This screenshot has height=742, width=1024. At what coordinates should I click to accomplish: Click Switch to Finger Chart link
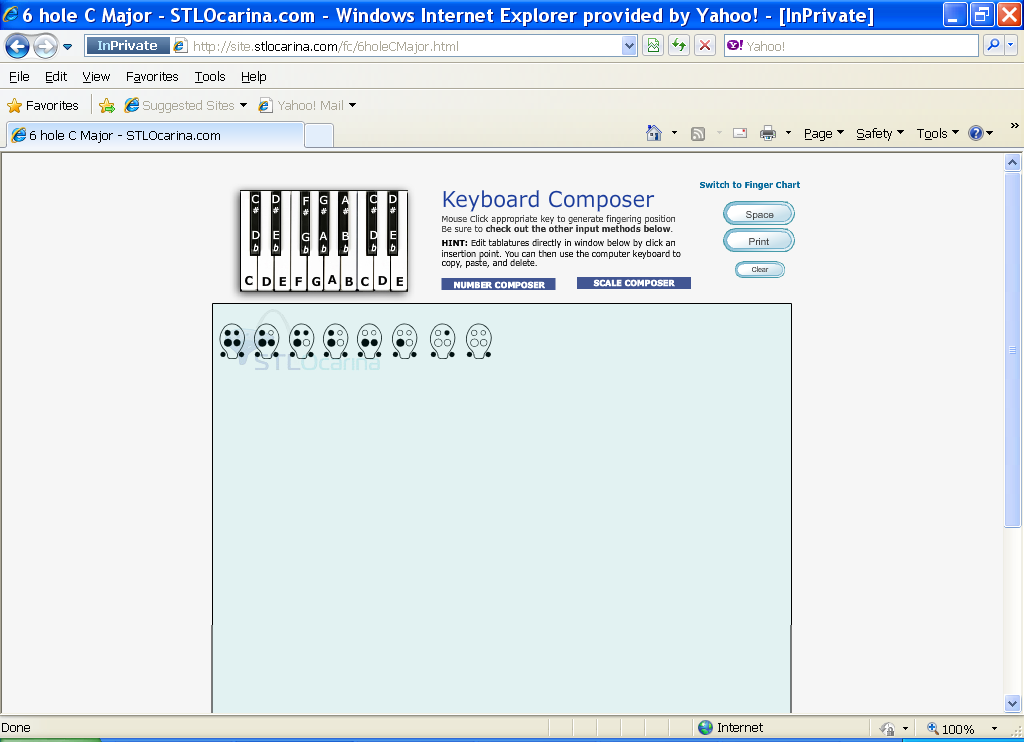coord(750,185)
